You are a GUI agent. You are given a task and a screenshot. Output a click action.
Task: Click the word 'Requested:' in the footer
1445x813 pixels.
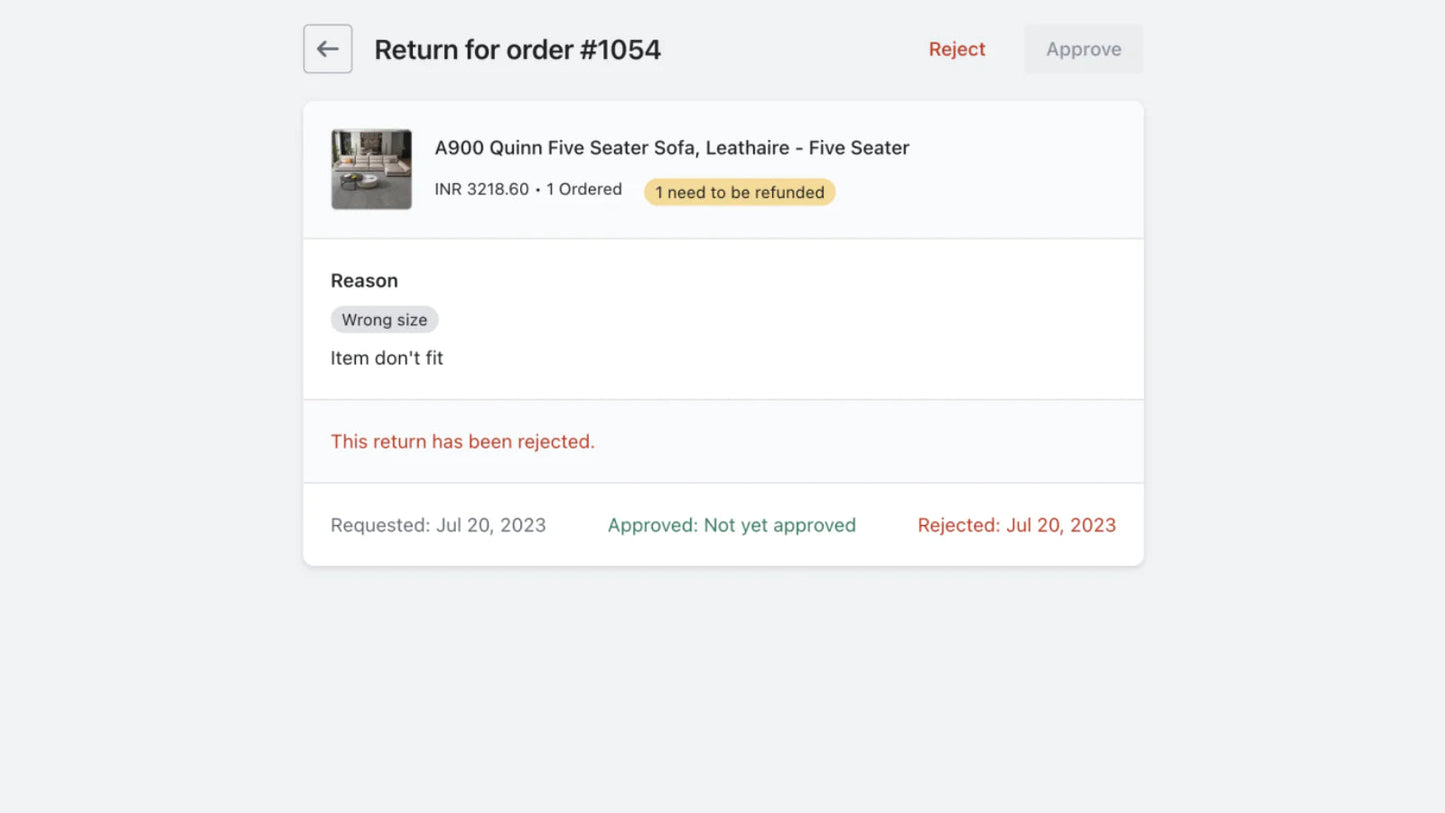(380, 525)
